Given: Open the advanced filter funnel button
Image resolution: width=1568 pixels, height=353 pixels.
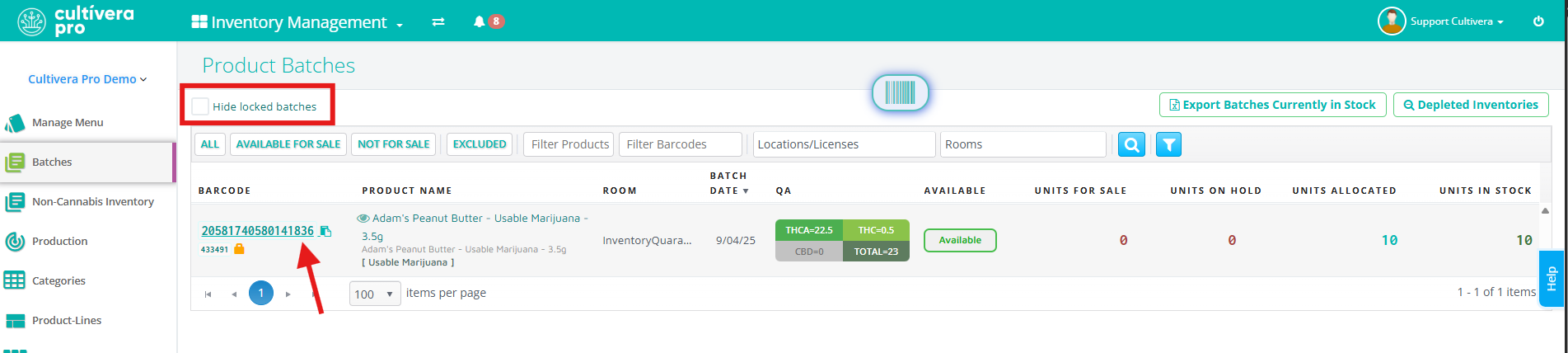Looking at the screenshot, I should [x=1168, y=144].
